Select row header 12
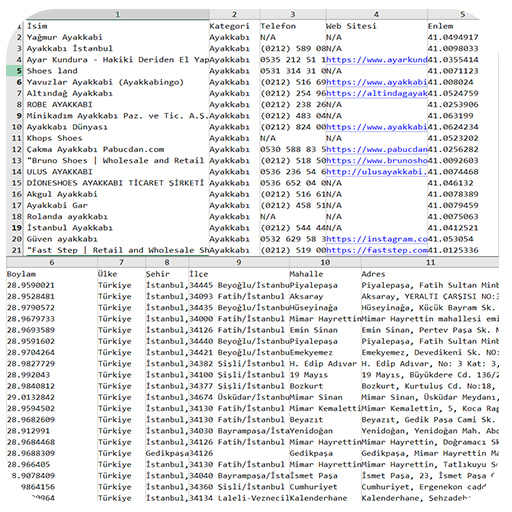This screenshot has height=512, width=512. 15,149
